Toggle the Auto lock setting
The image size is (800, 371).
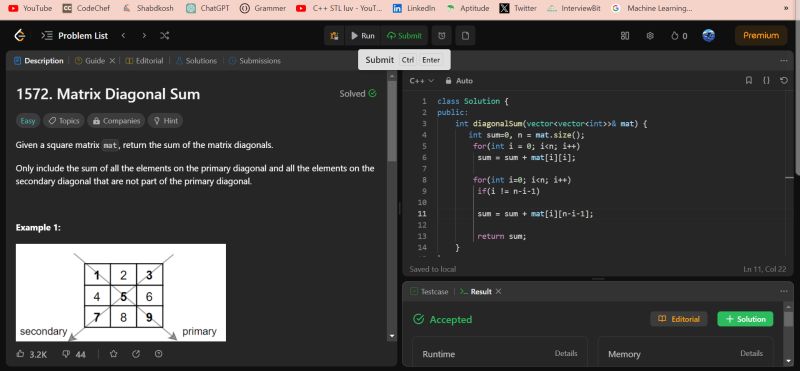pyautogui.click(x=459, y=81)
